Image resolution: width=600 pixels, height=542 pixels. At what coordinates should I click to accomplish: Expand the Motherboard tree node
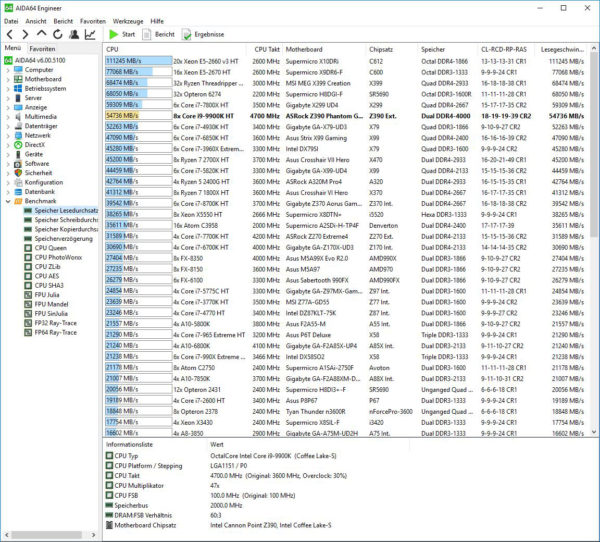click(8, 79)
